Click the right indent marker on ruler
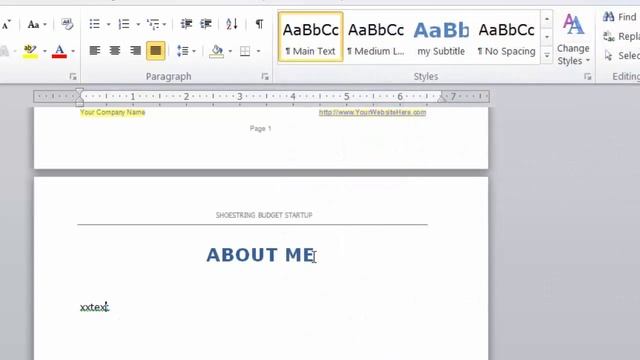The height and width of the screenshot is (360, 640). 441,98
